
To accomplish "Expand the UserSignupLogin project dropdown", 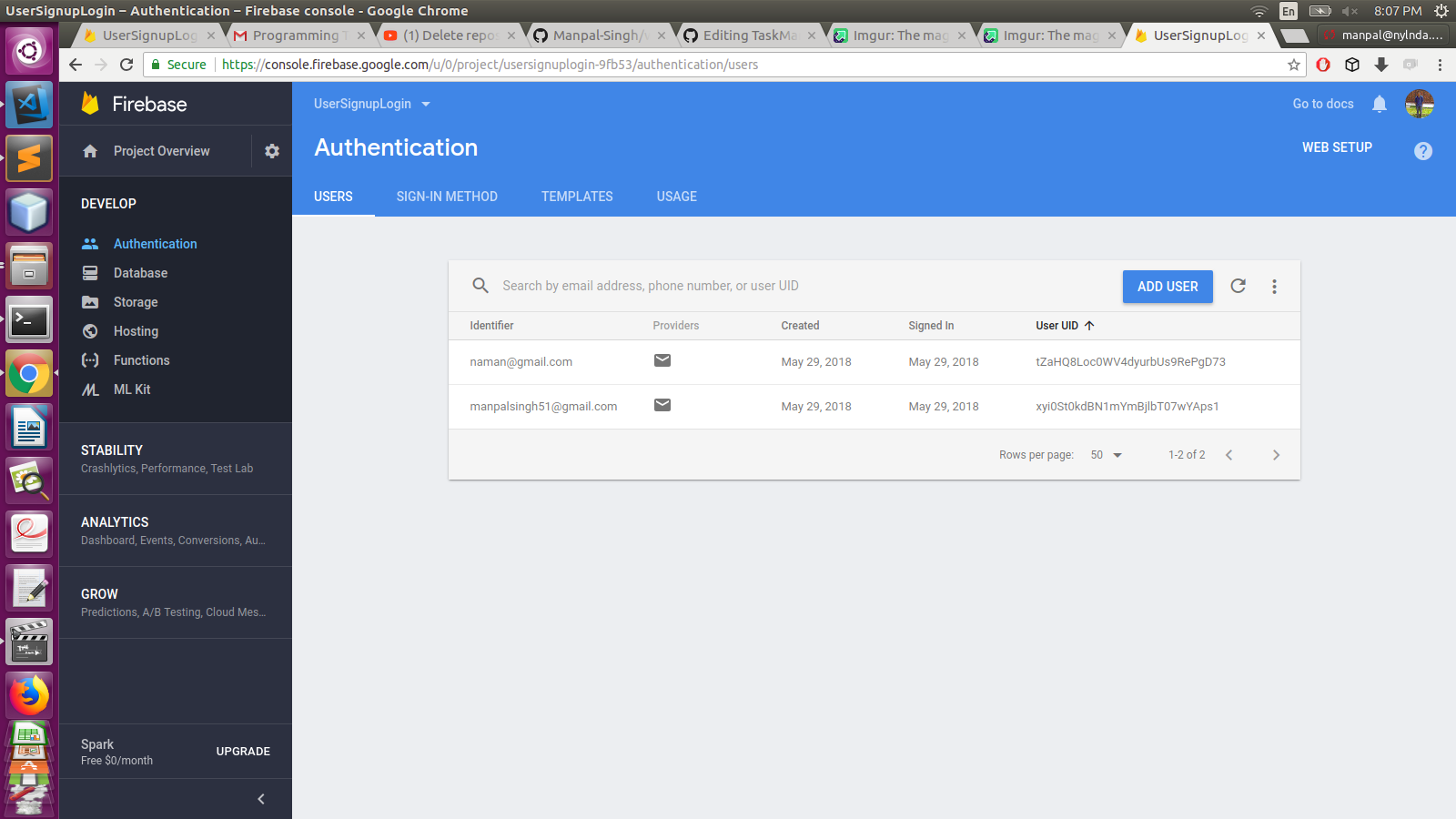I will (372, 104).
